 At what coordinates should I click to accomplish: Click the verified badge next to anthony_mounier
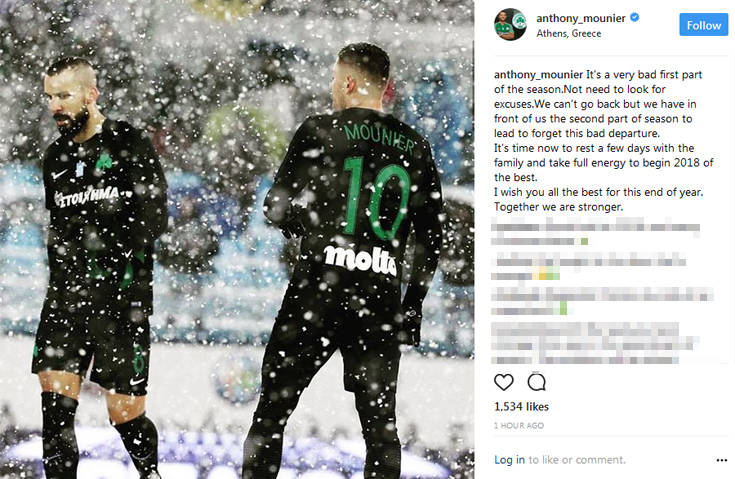(x=635, y=18)
